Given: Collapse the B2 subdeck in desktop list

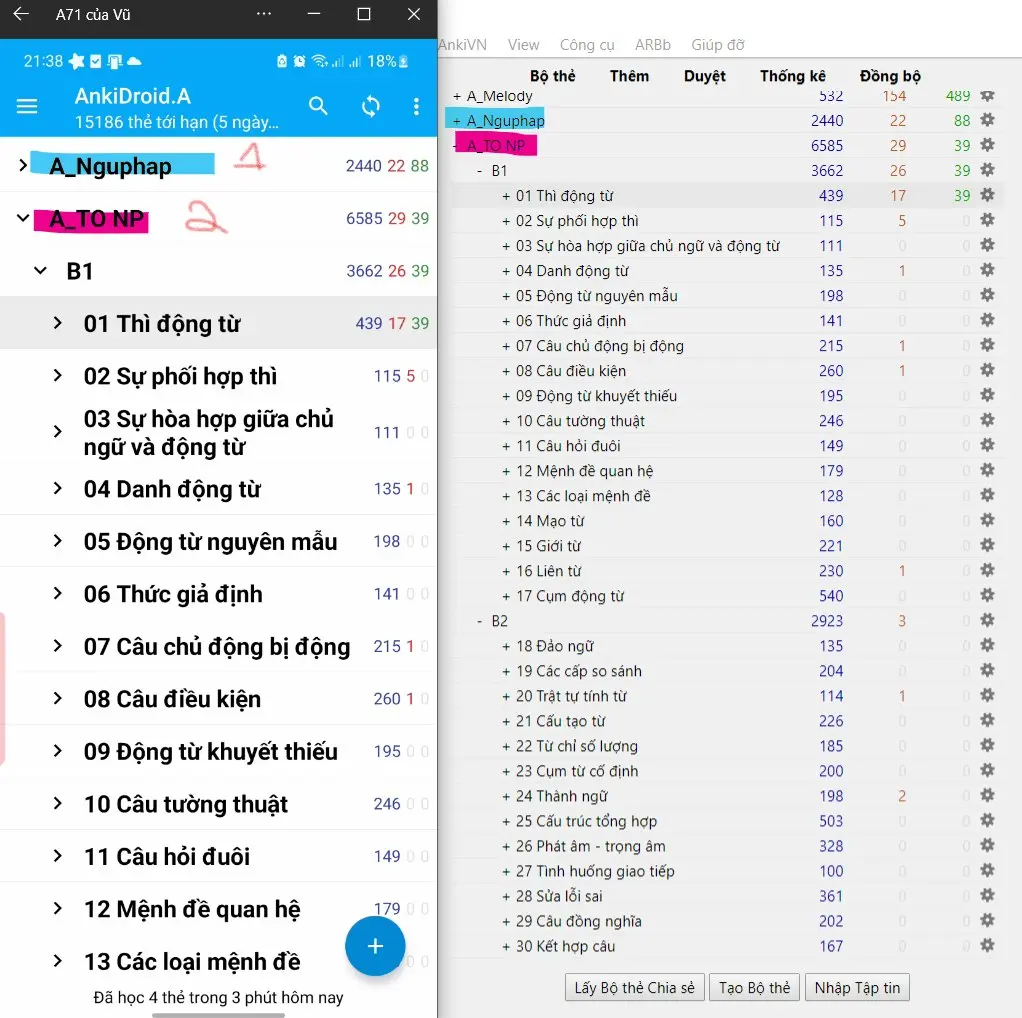Looking at the screenshot, I should [481, 621].
